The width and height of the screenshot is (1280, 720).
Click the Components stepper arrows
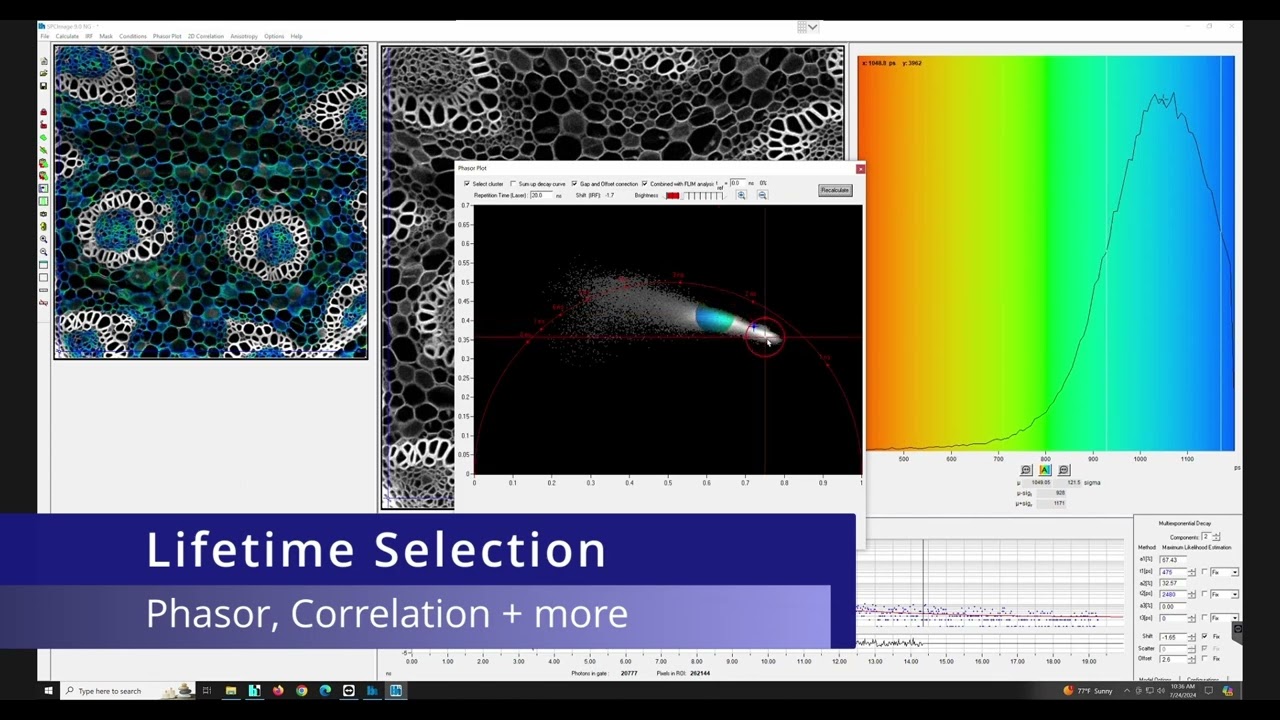[1216, 537]
